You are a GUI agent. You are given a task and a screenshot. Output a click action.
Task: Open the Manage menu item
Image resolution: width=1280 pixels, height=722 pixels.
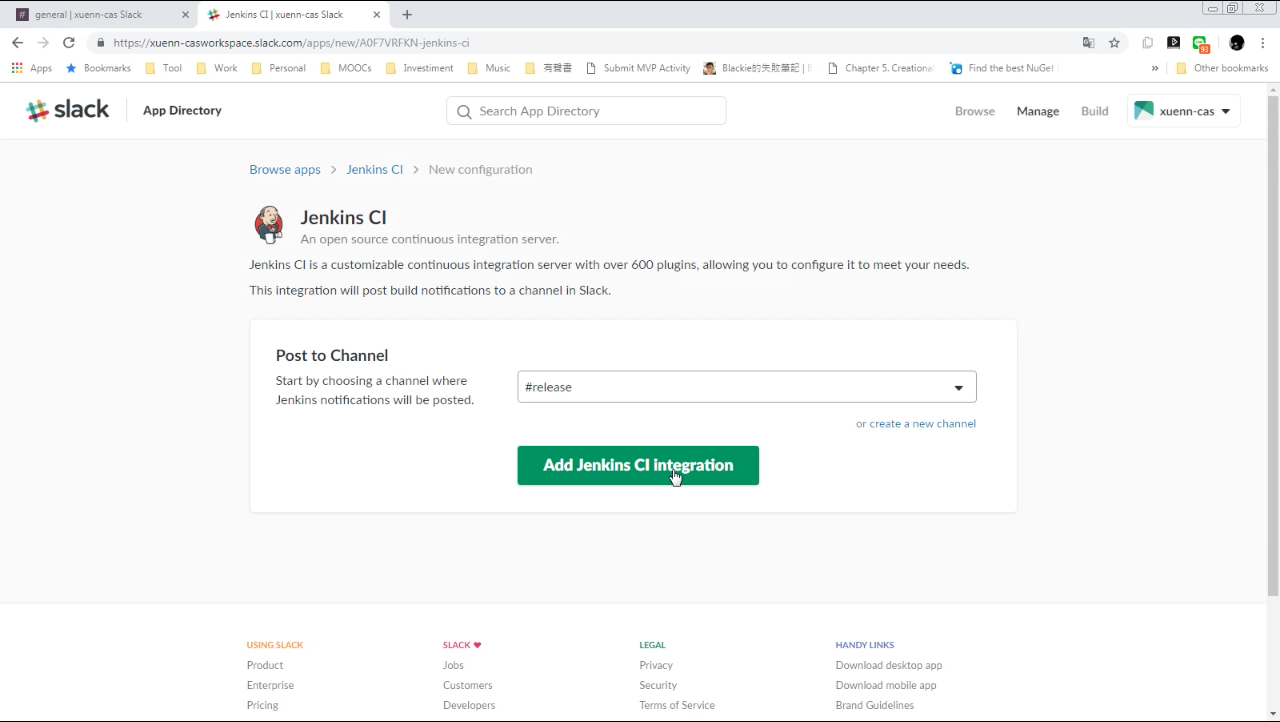[1038, 111]
